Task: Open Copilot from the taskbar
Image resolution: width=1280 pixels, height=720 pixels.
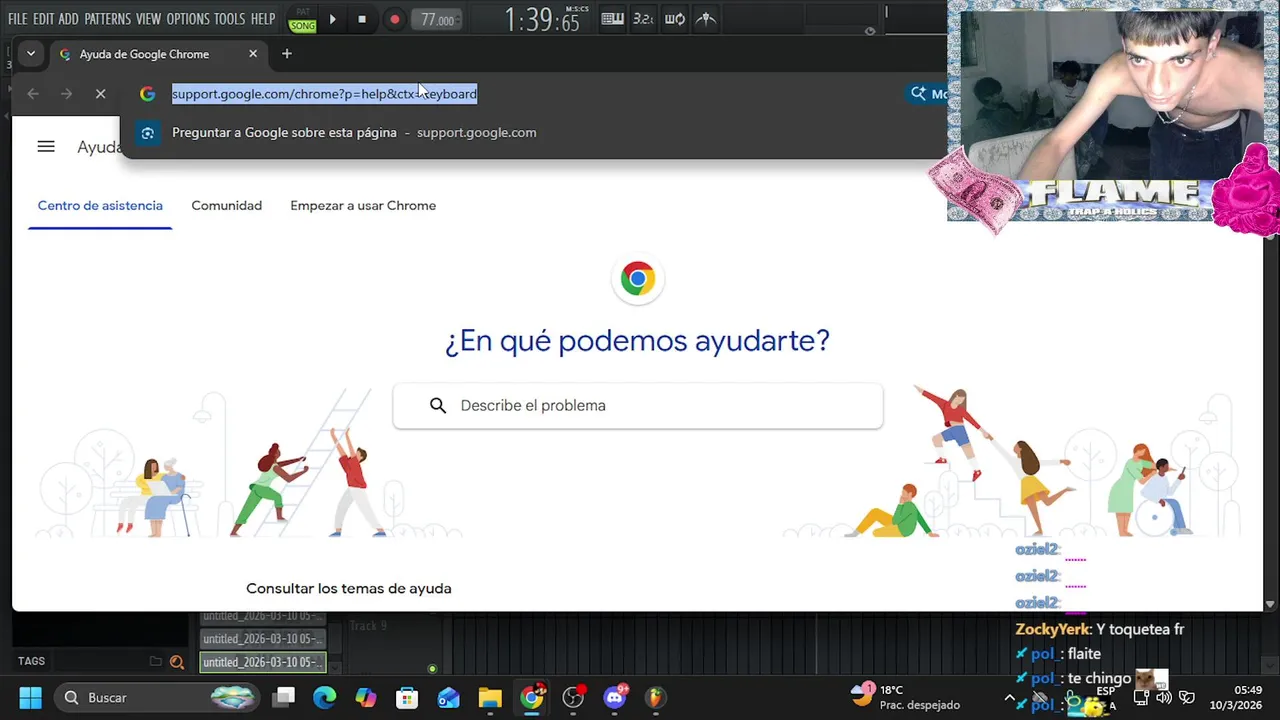Action: click(366, 698)
